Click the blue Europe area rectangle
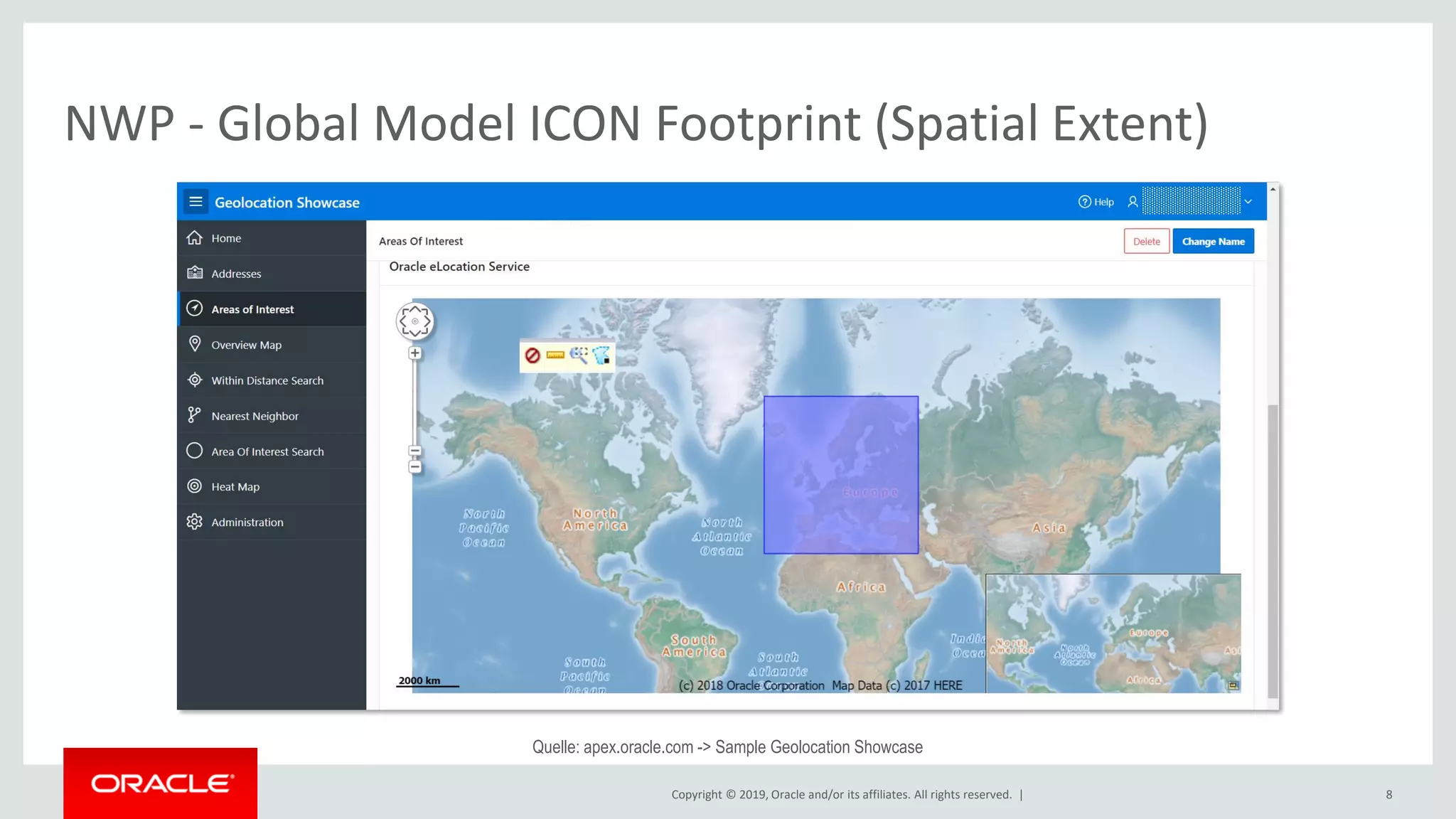Screen dimensions: 1456x819 (841, 475)
